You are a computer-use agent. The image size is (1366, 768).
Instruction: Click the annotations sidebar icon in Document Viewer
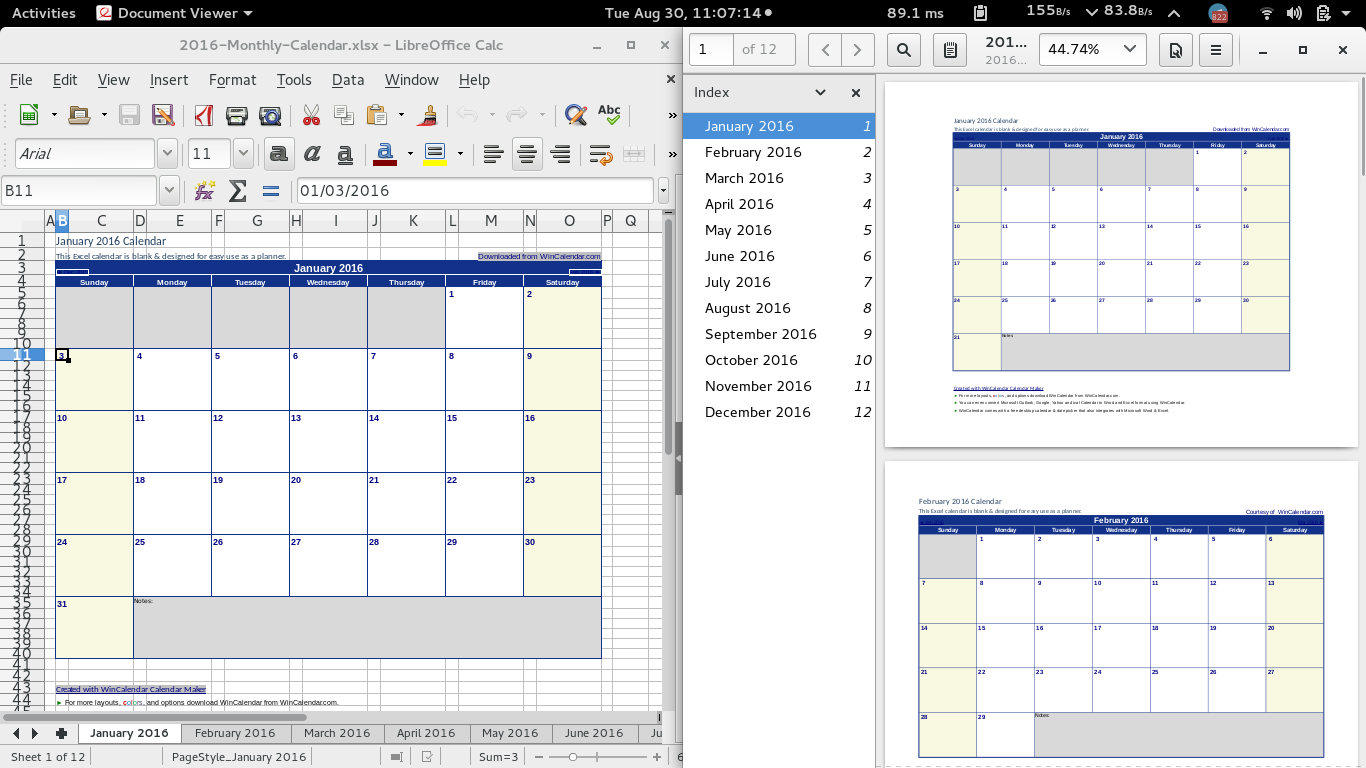[x=949, y=49]
